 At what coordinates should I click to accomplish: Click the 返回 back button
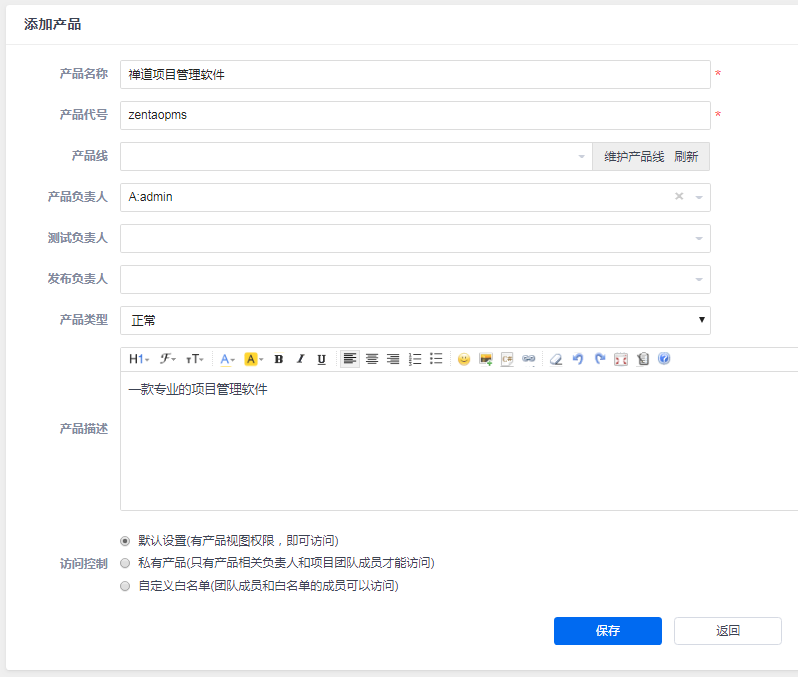pyautogui.click(x=728, y=631)
